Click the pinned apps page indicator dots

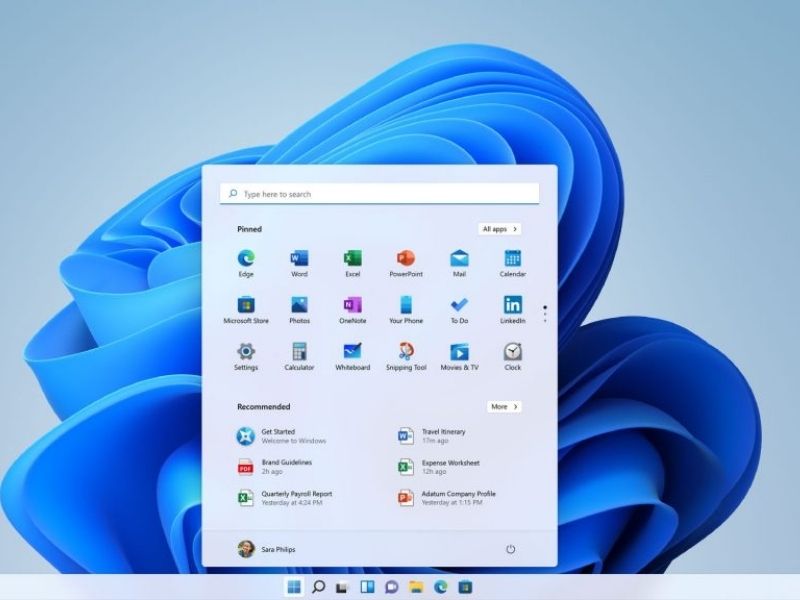pos(545,314)
